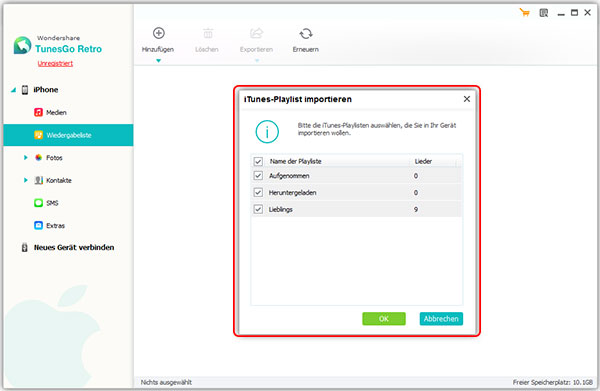Image resolution: width=600 pixels, height=391 pixels.
Task: Click the TunesGo Retro logo icon
Action: [x=22, y=45]
